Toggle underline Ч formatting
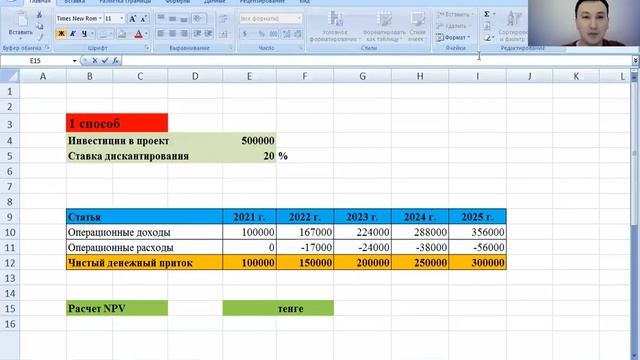The width and height of the screenshot is (640, 360). [84, 34]
